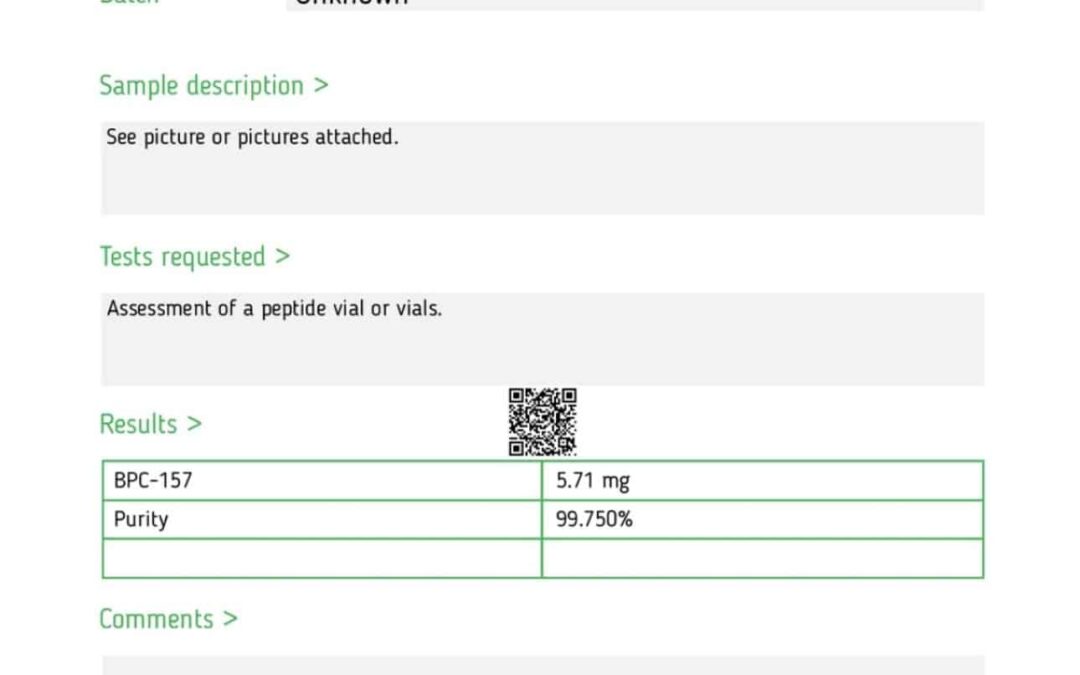Screen dimensions: 1080x675
Task: Click the comments text box at bottom
Action: coord(543,665)
